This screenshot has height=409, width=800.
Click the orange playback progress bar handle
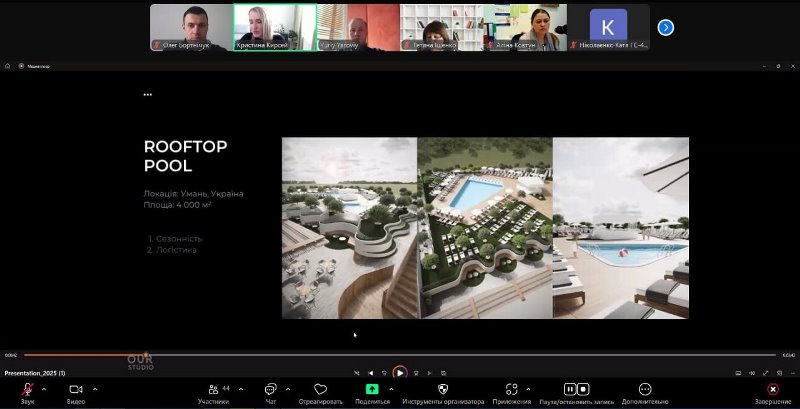(x=146, y=355)
